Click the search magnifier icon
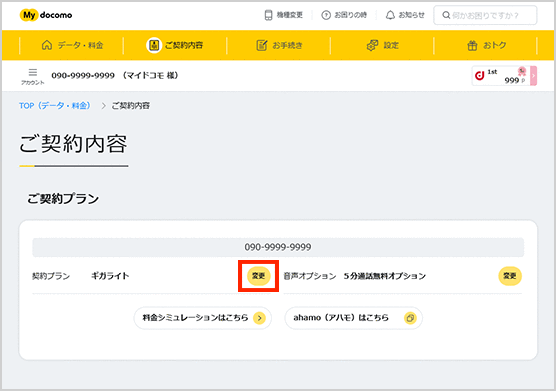556x391 pixels. [446, 15]
